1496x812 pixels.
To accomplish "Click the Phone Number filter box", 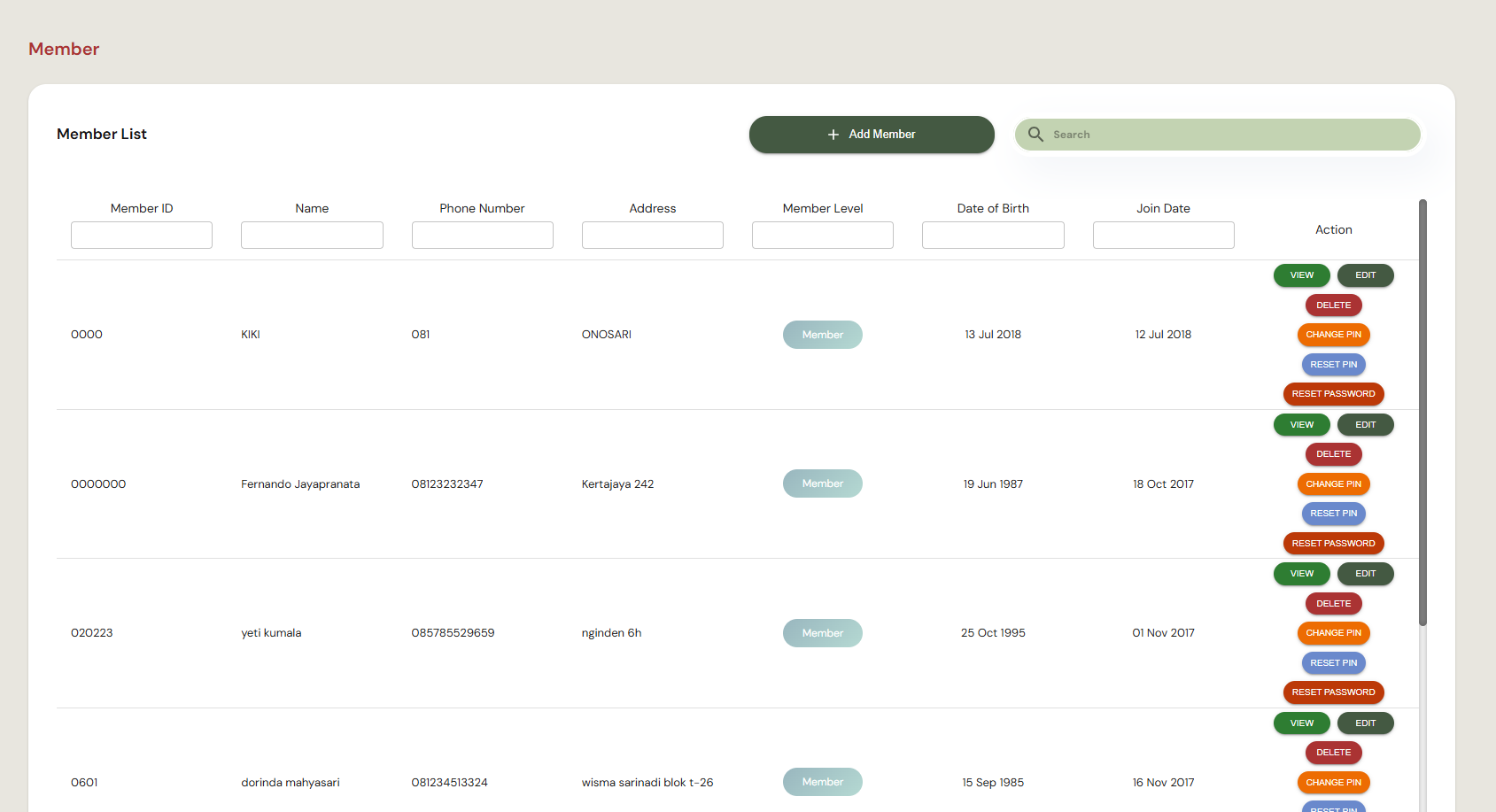I will 483,235.
